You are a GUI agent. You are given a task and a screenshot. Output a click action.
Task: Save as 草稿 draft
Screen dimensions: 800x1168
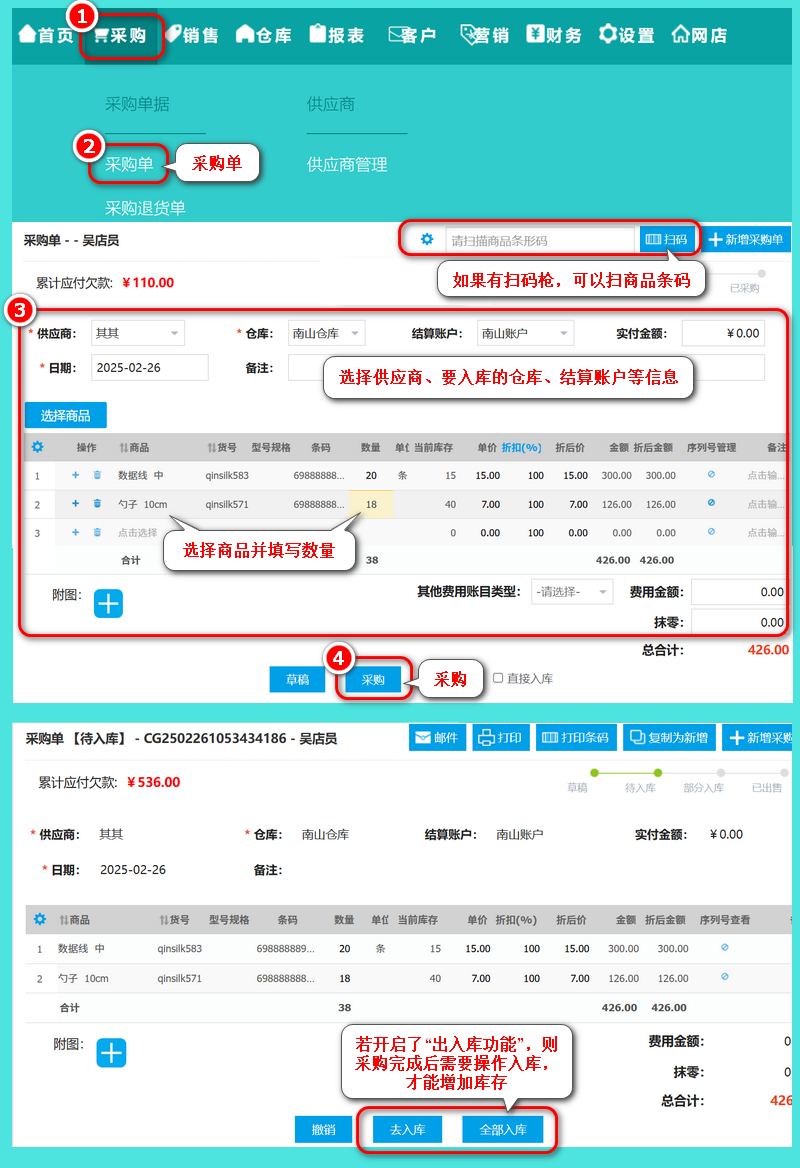pyautogui.click(x=297, y=679)
